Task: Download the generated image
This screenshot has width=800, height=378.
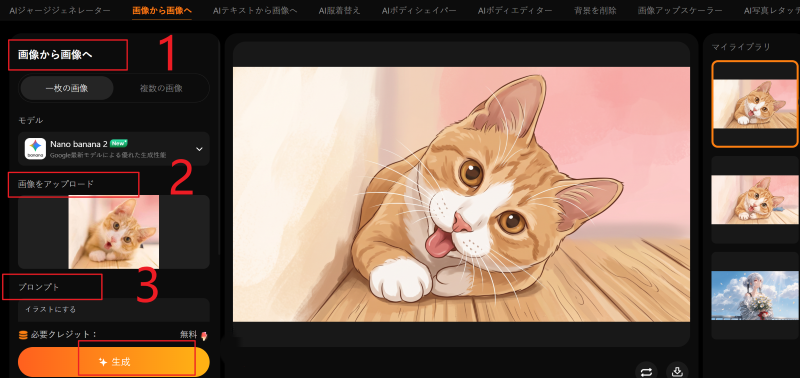Action: [677, 372]
